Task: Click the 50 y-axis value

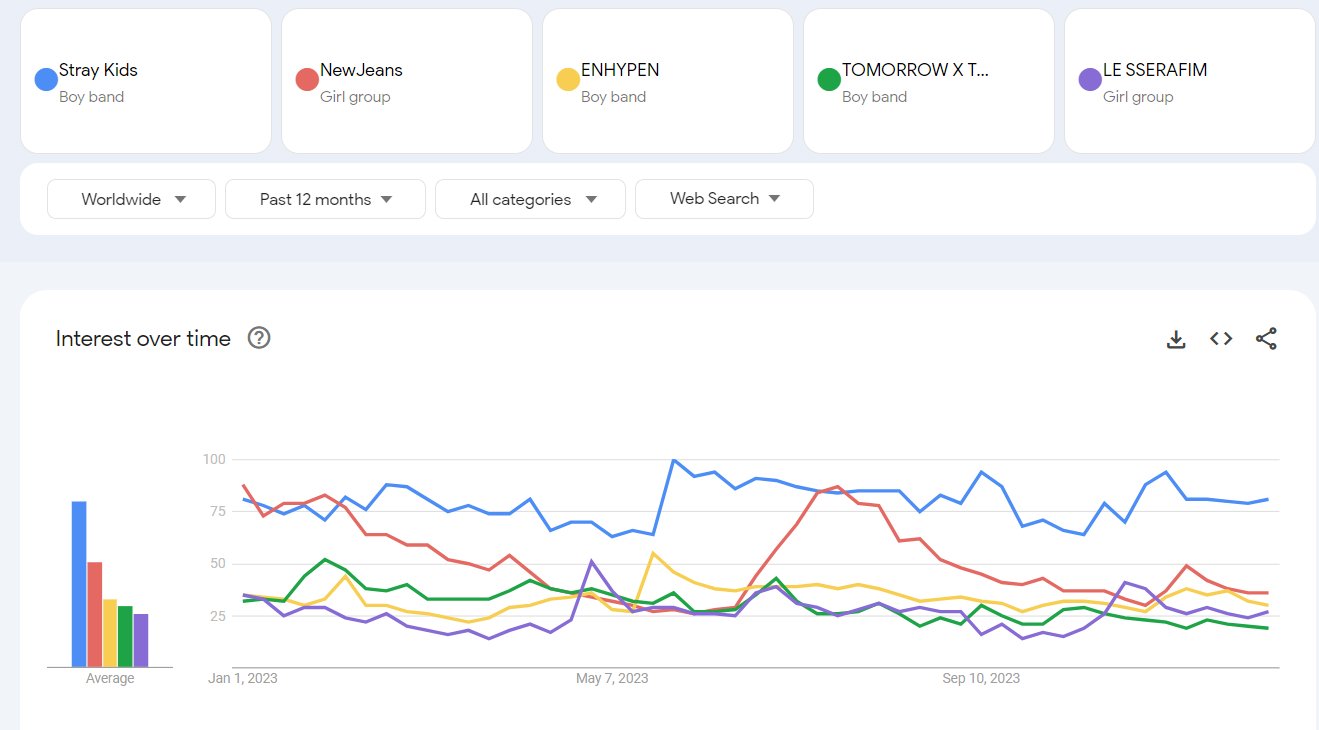Action: (x=218, y=563)
